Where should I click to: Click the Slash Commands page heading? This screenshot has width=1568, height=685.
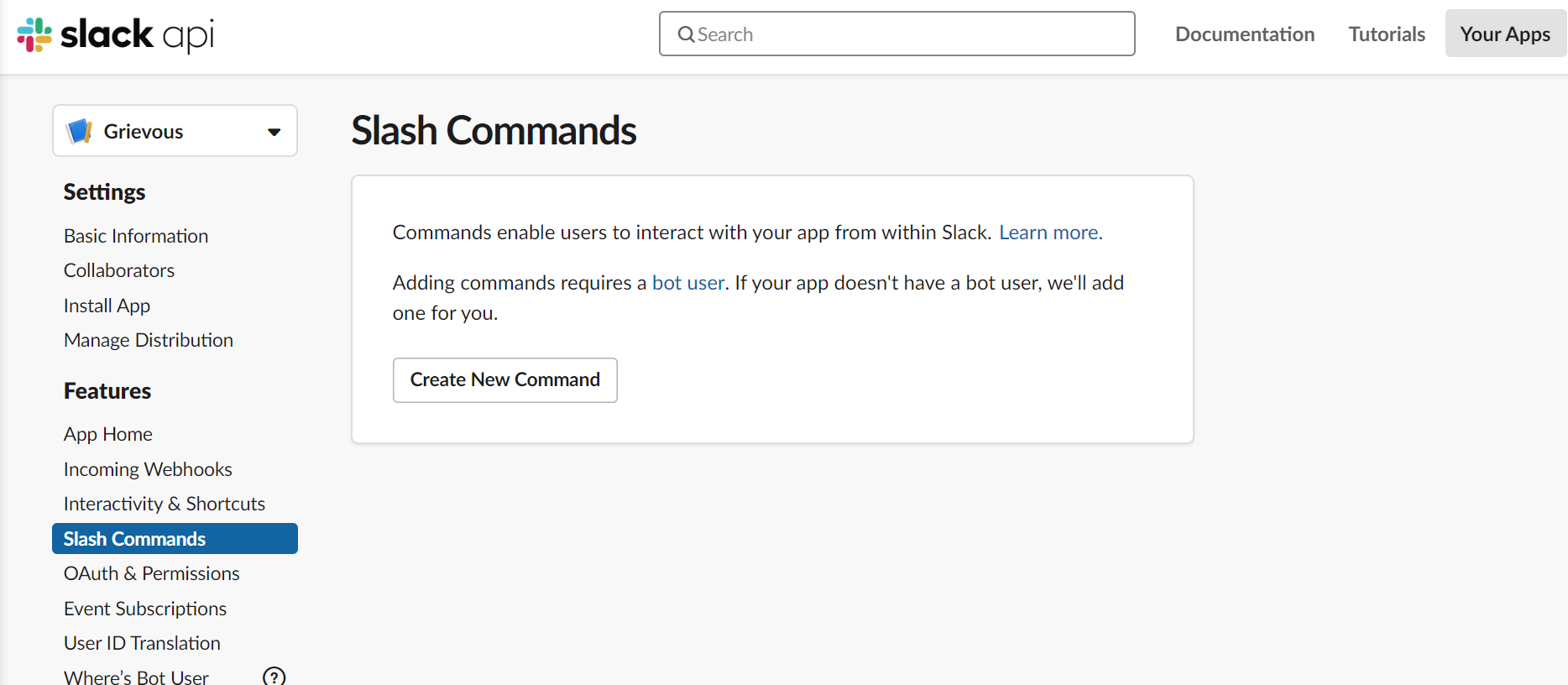pyautogui.click(x=494, y=131)
